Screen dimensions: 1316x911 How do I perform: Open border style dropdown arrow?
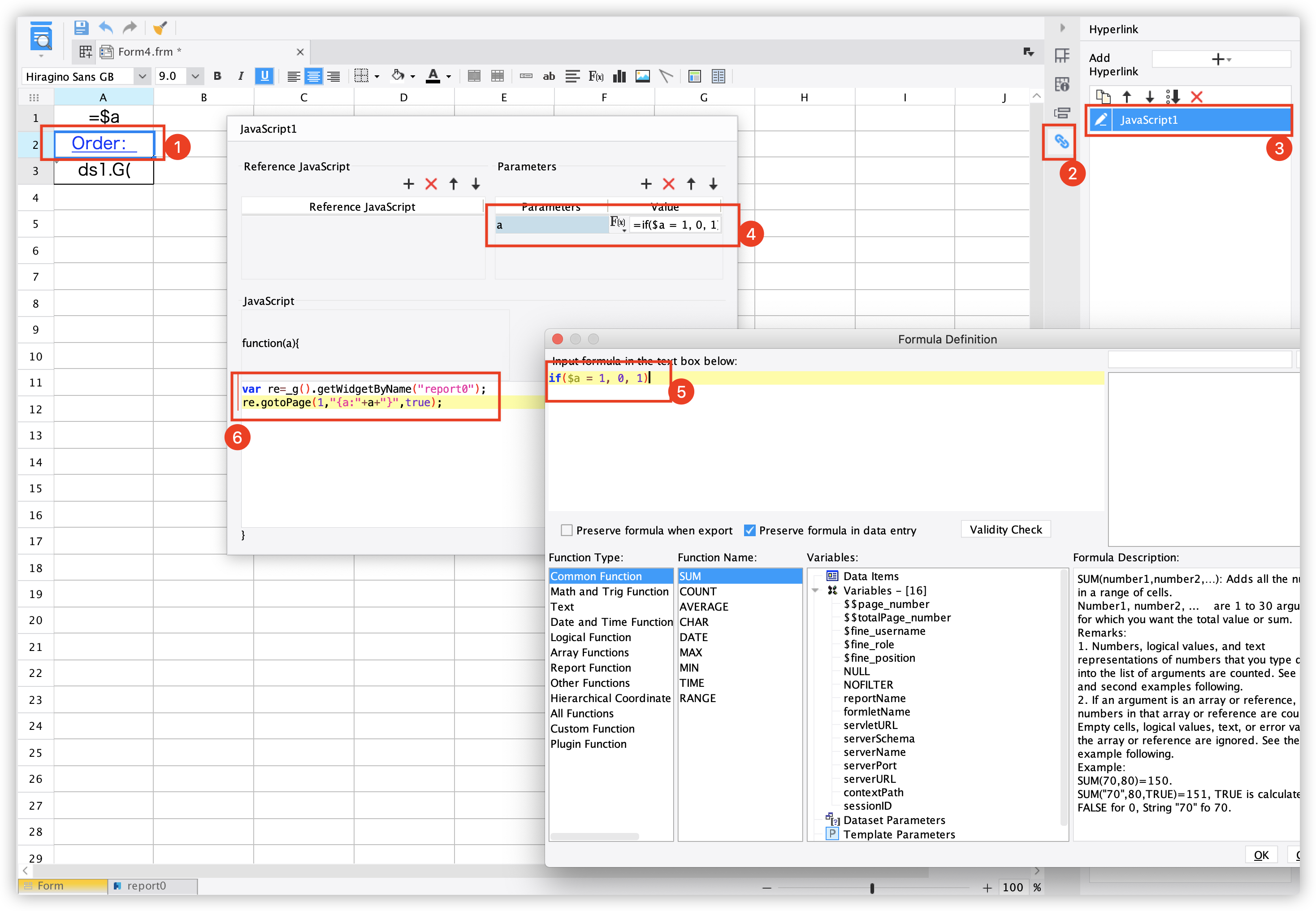[x=377, y=77]
